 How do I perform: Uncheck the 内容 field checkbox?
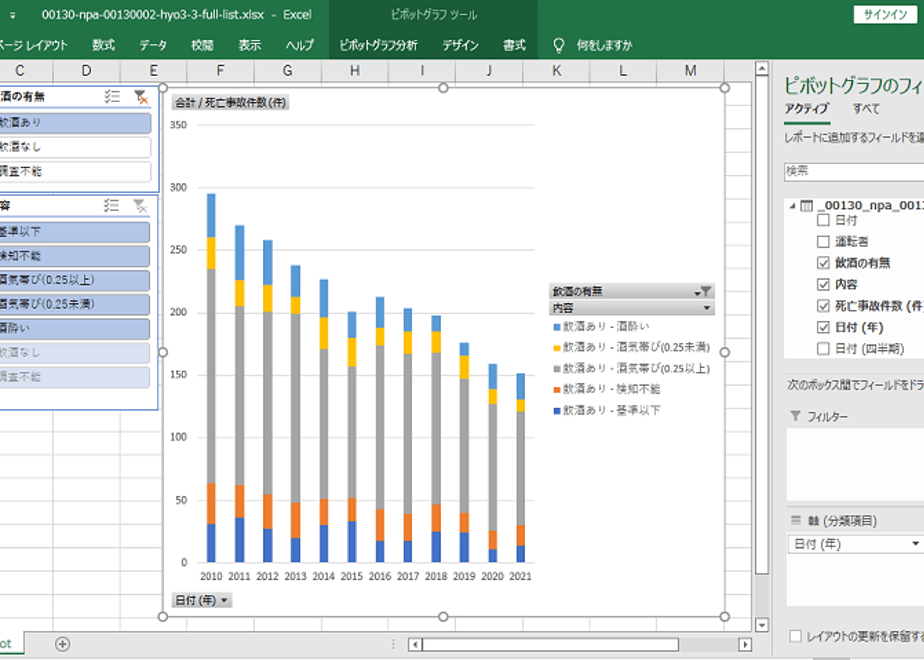823,284
